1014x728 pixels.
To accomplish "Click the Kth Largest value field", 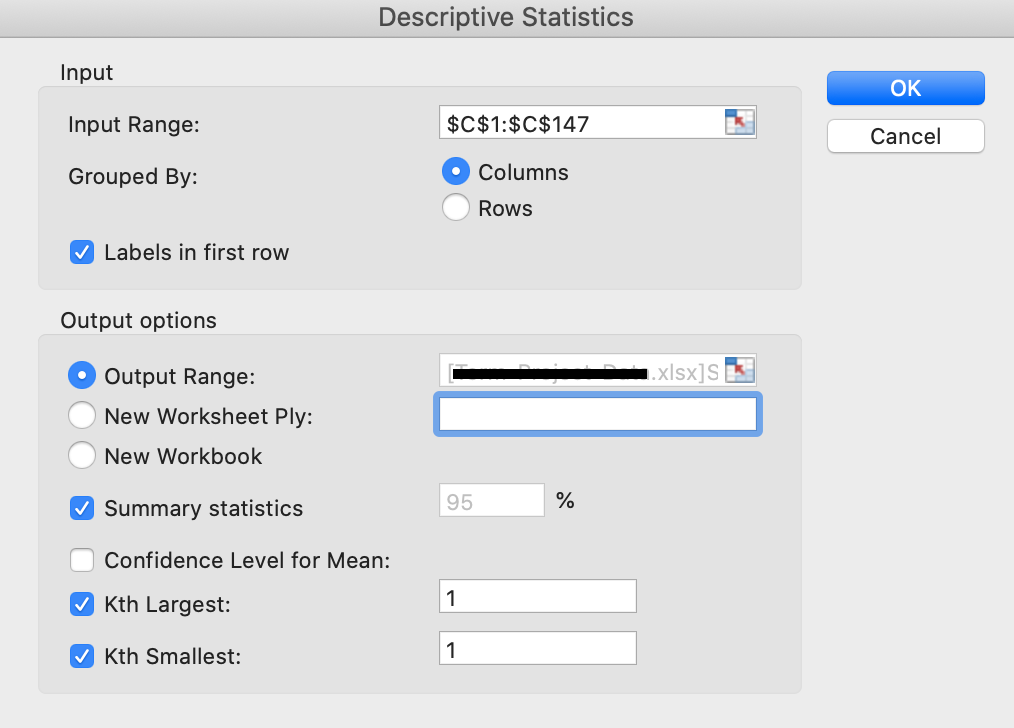I will tap(537, 596).
